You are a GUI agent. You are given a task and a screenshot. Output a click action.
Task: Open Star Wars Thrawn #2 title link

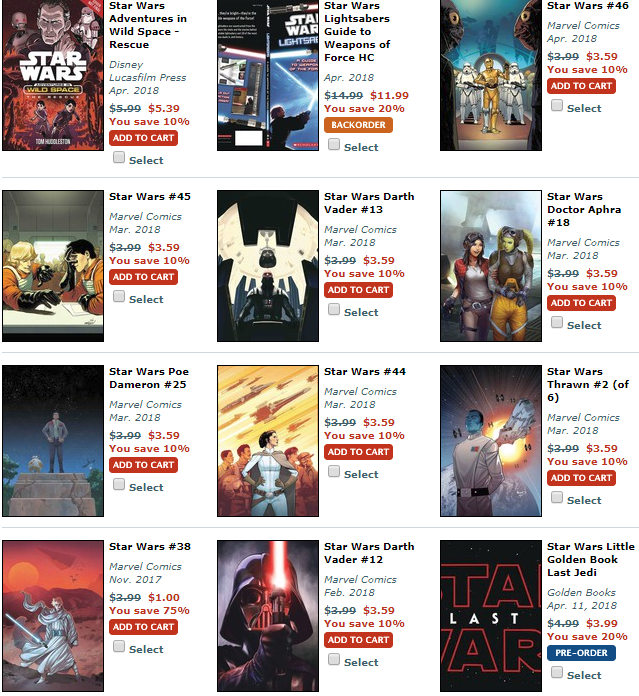coord(588,384)
